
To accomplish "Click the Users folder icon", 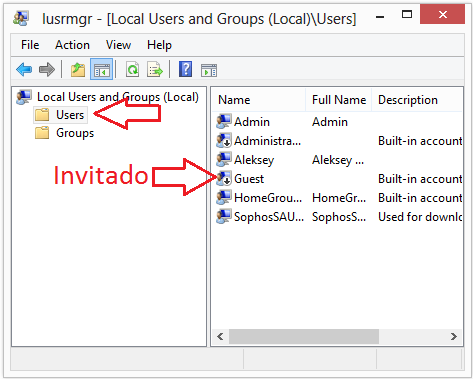I will pyautogui.click(x=42, y=115).
